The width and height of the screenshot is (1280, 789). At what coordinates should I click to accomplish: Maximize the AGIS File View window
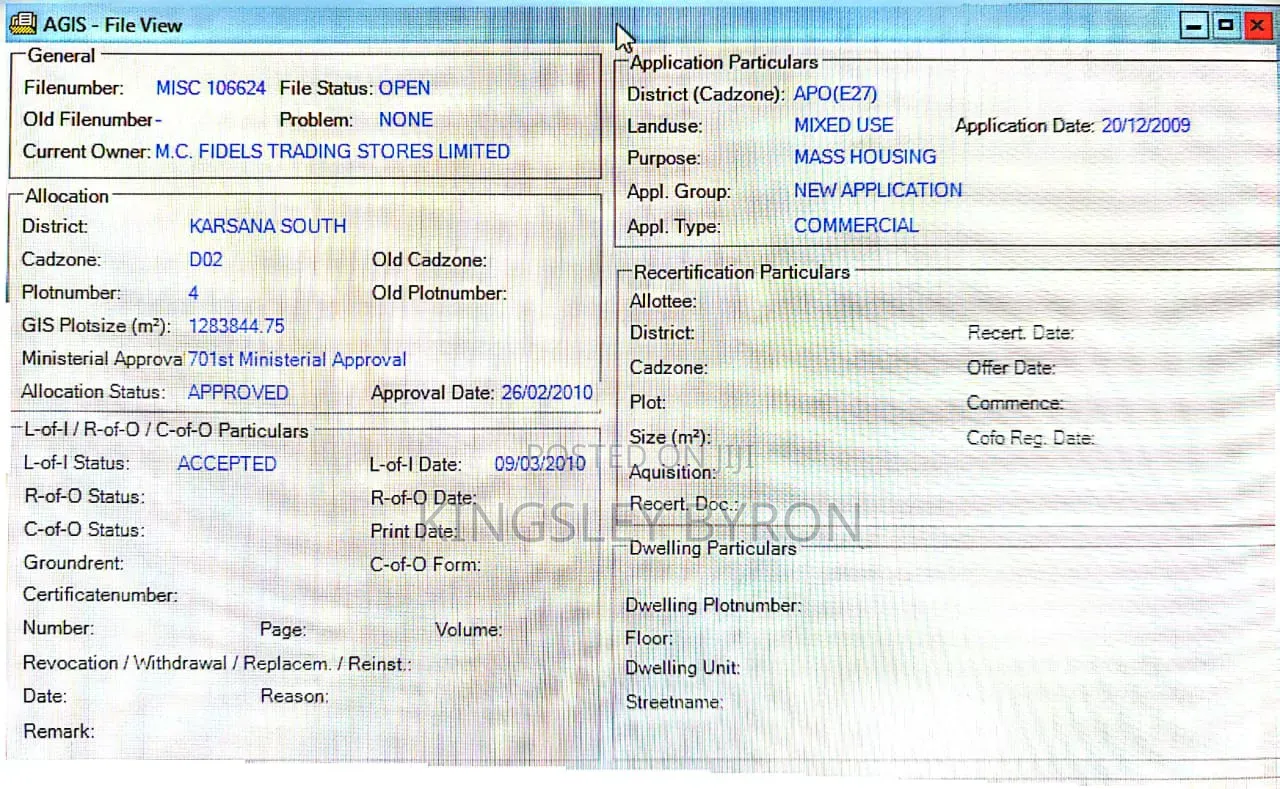1225,25
